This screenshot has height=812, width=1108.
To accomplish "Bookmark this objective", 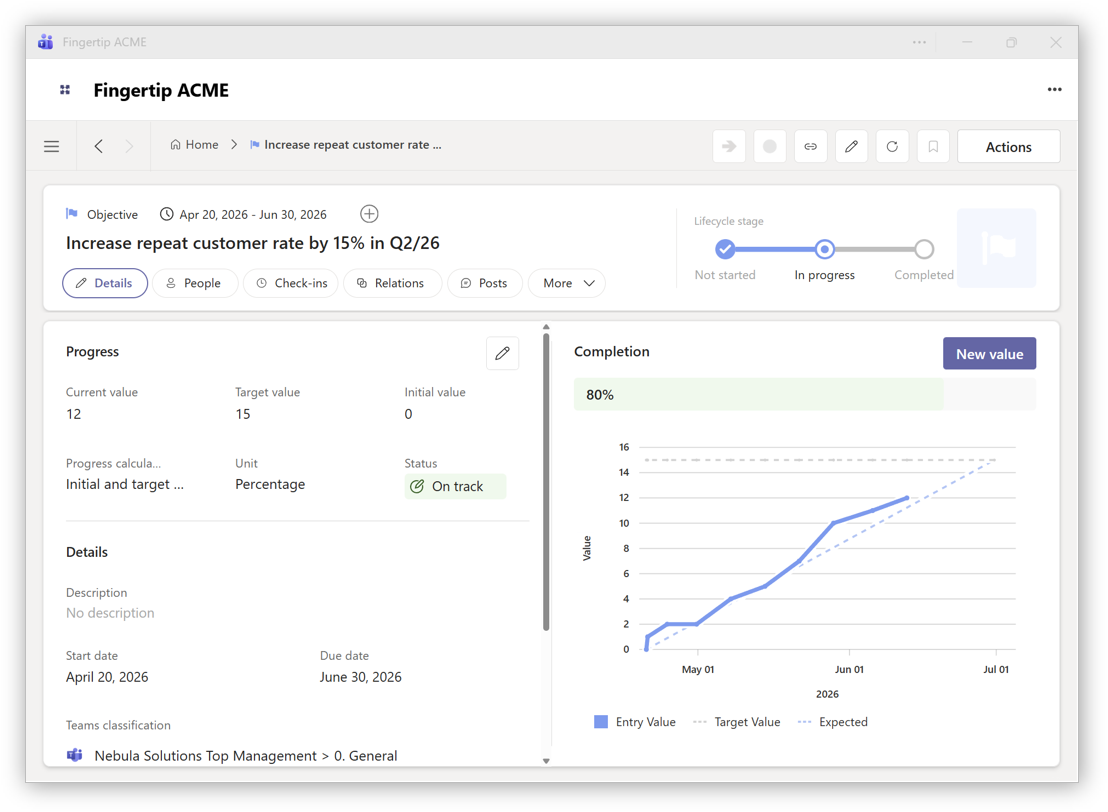I will 933,147.
